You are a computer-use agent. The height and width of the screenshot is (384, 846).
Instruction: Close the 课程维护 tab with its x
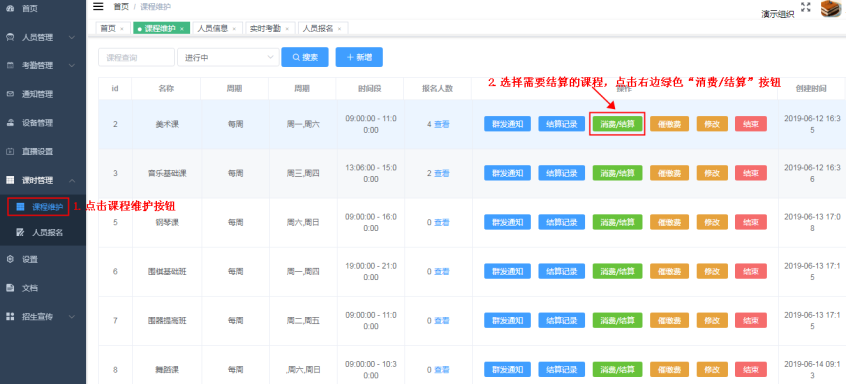point(182,29)
